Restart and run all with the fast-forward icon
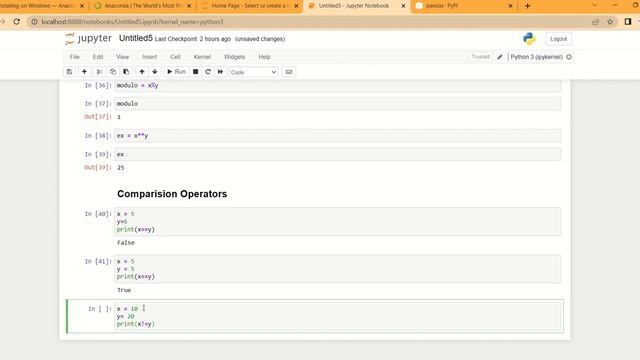Viewport: 640px width, 360px height. coord(220,72)
